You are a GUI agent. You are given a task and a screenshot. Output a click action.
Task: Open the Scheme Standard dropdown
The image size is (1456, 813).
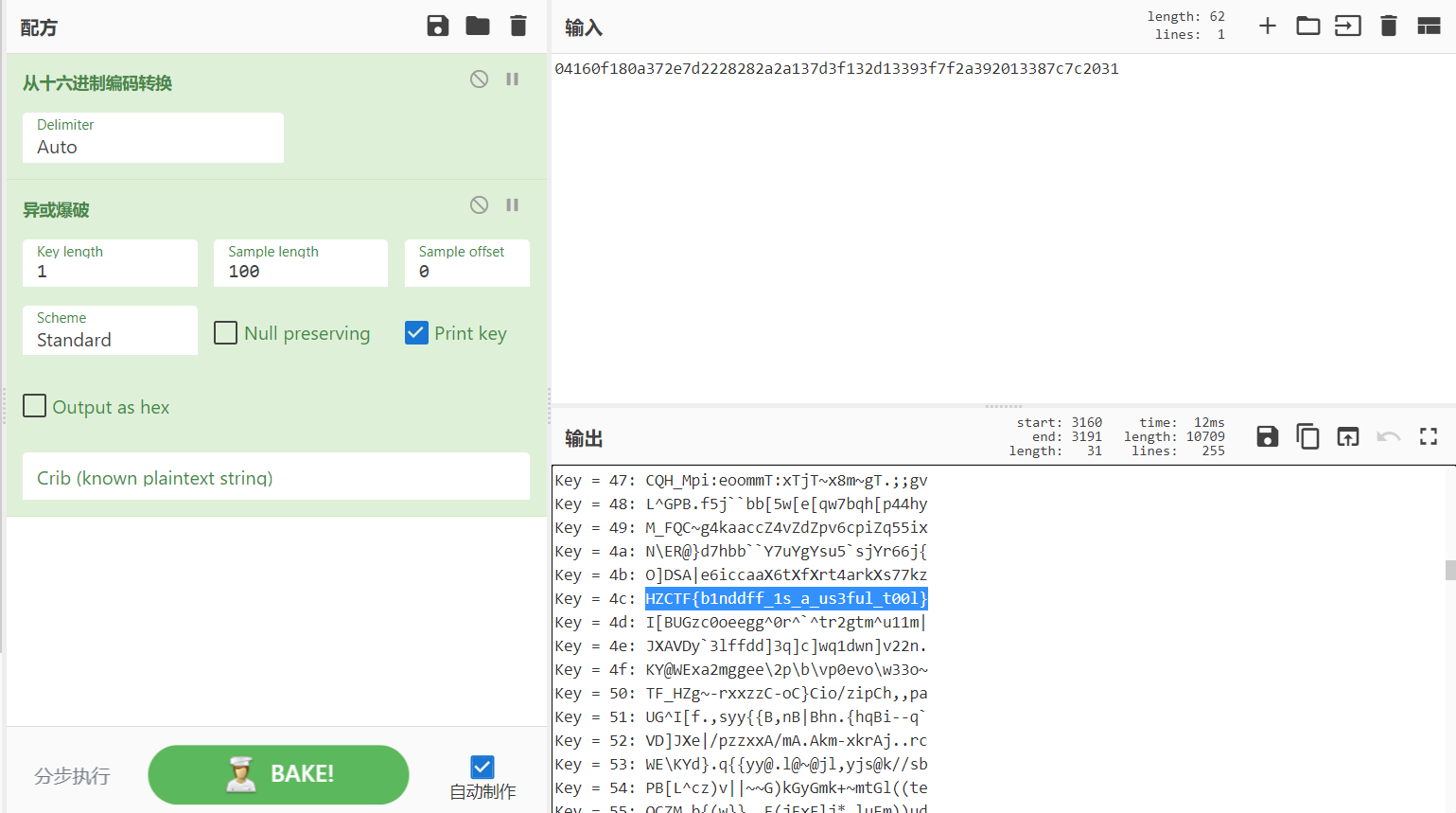[110, 330]
